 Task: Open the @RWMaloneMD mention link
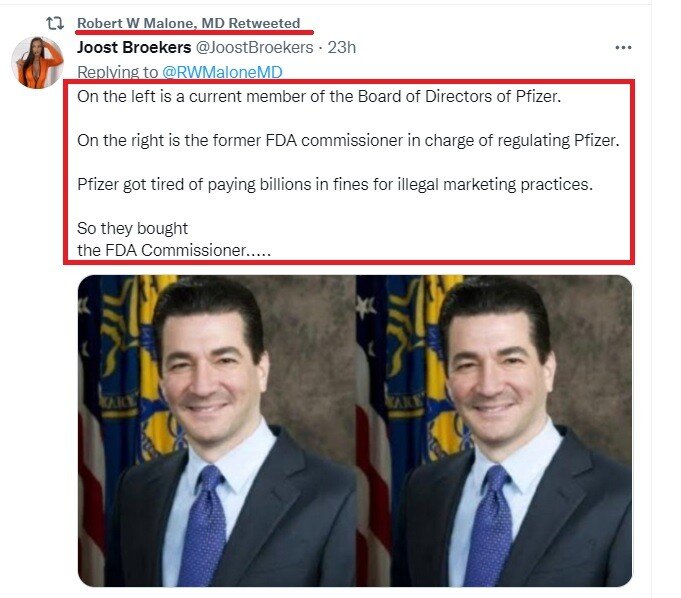point(222,72)
